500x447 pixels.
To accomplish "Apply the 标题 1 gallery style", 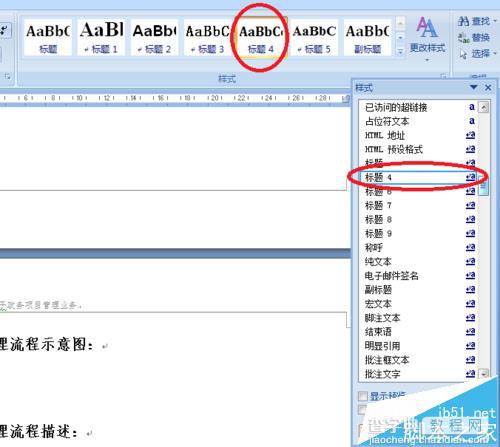I will coord(101,37).
